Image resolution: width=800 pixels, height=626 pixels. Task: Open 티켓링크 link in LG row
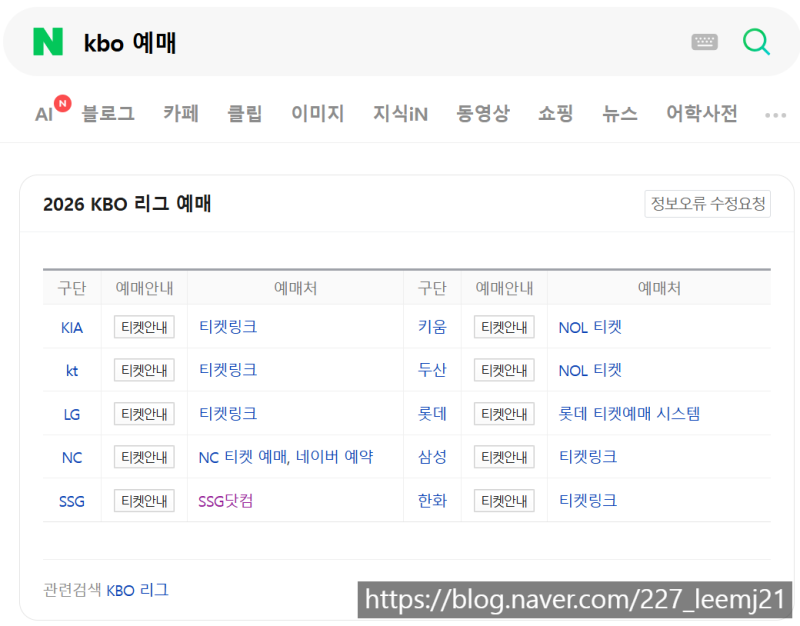tap(228, 413)
